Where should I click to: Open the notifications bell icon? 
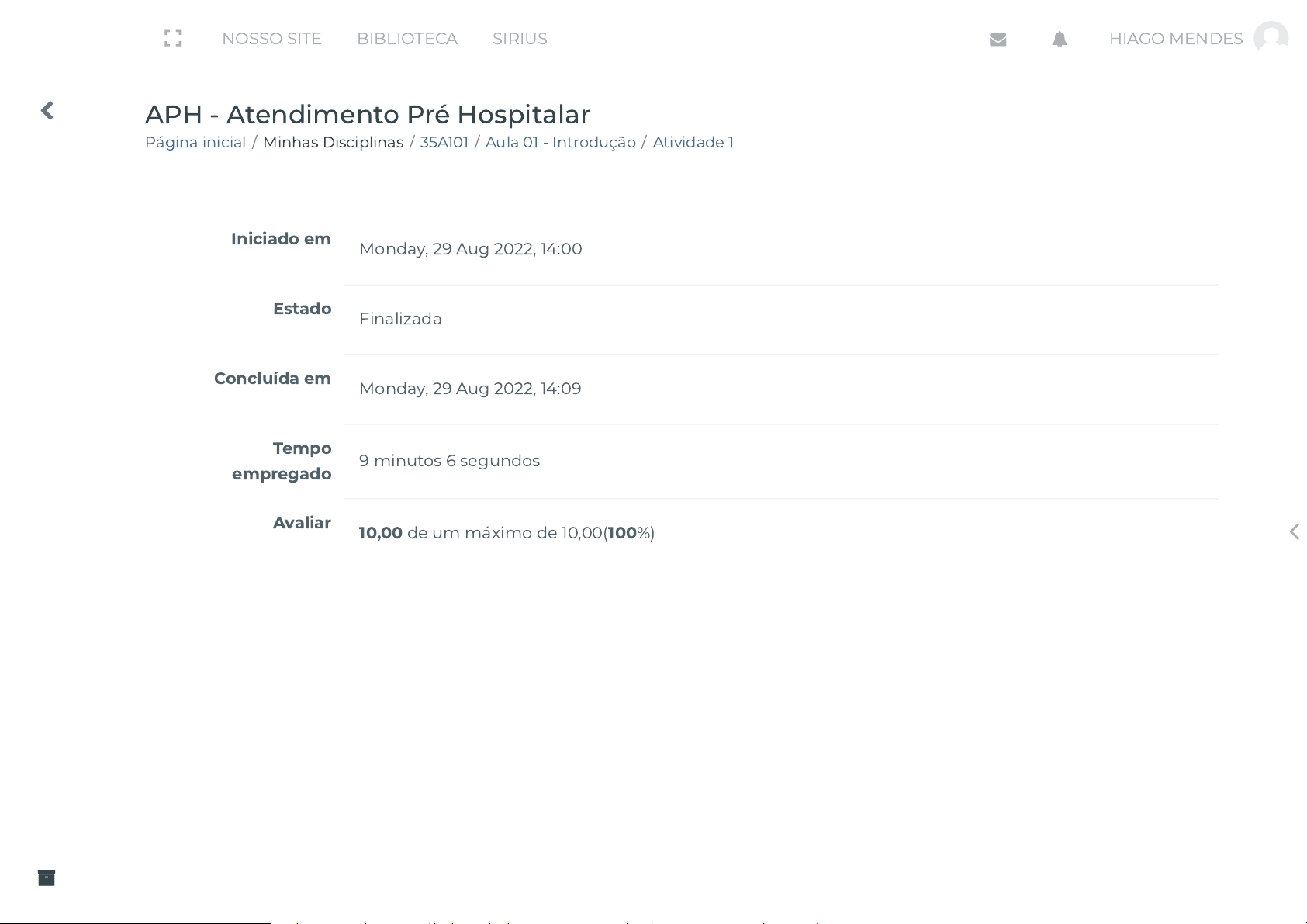1060,40
